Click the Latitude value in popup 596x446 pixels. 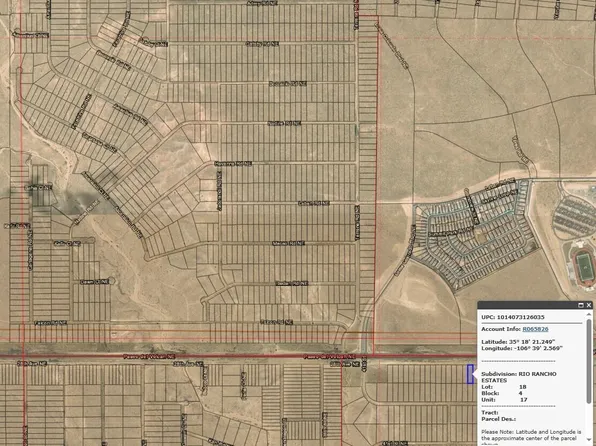point(531,342)
